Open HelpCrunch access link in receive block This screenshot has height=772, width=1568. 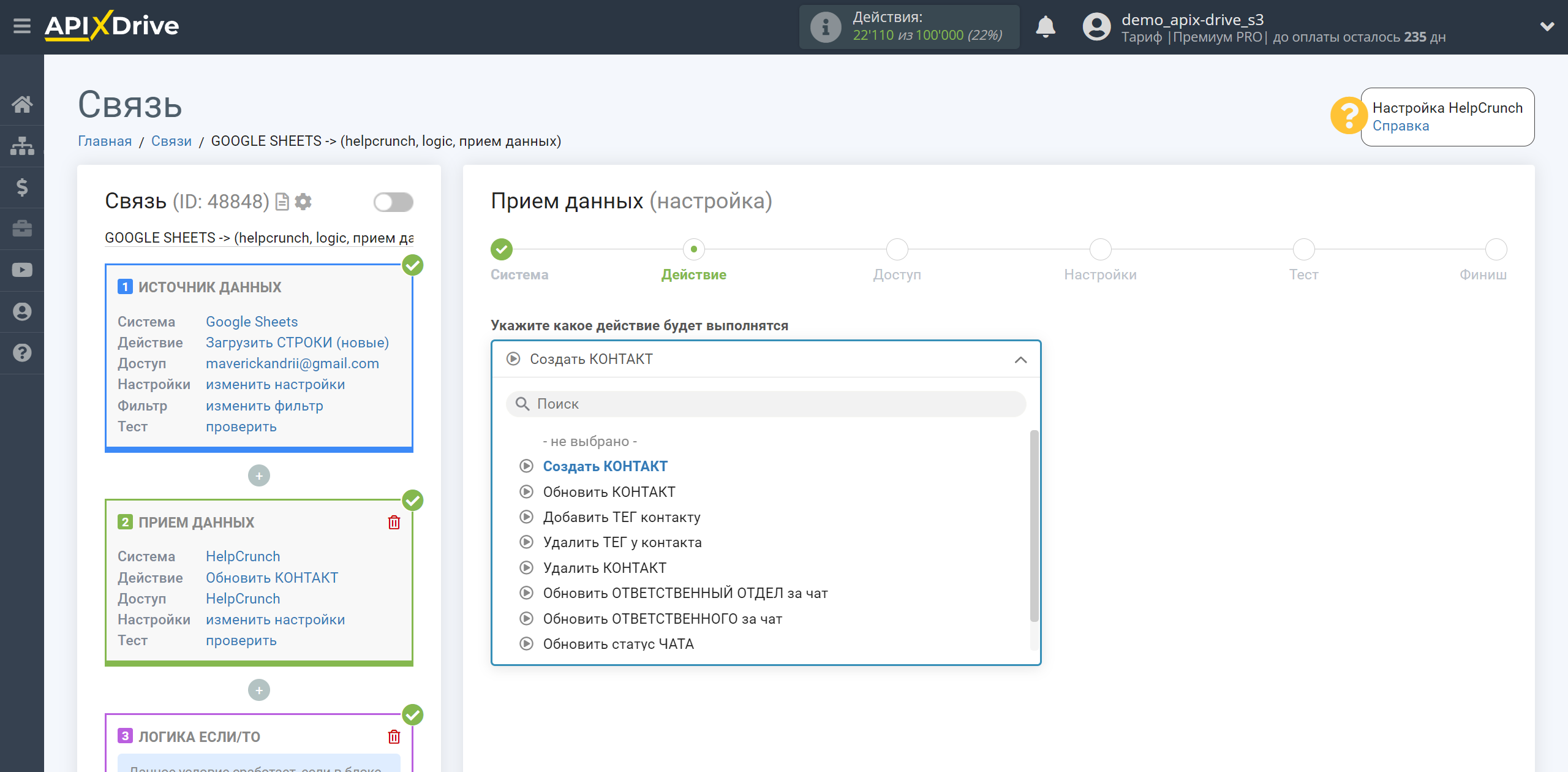(243, 599)
